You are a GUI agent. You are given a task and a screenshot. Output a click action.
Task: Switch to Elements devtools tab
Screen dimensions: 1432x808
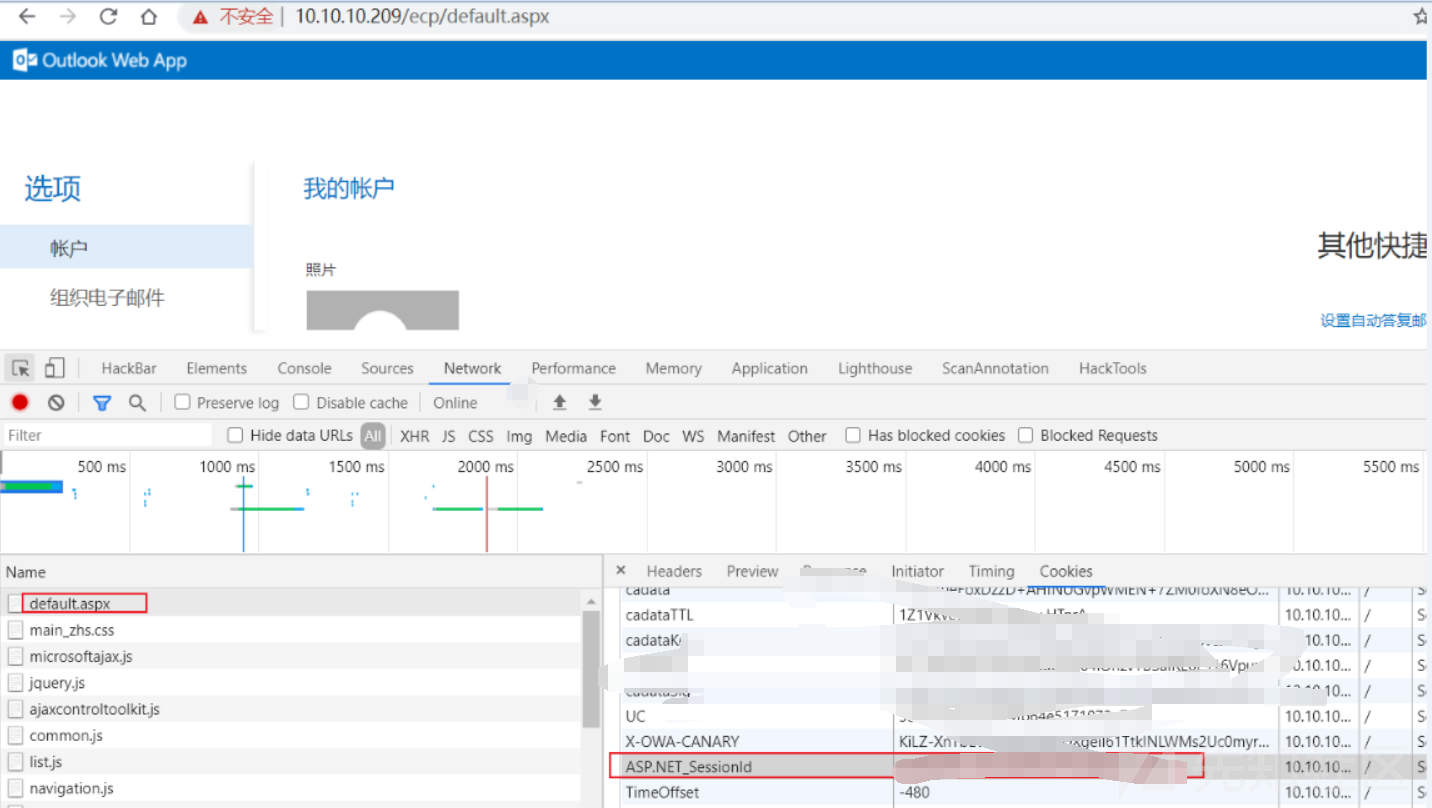(216, 368)
